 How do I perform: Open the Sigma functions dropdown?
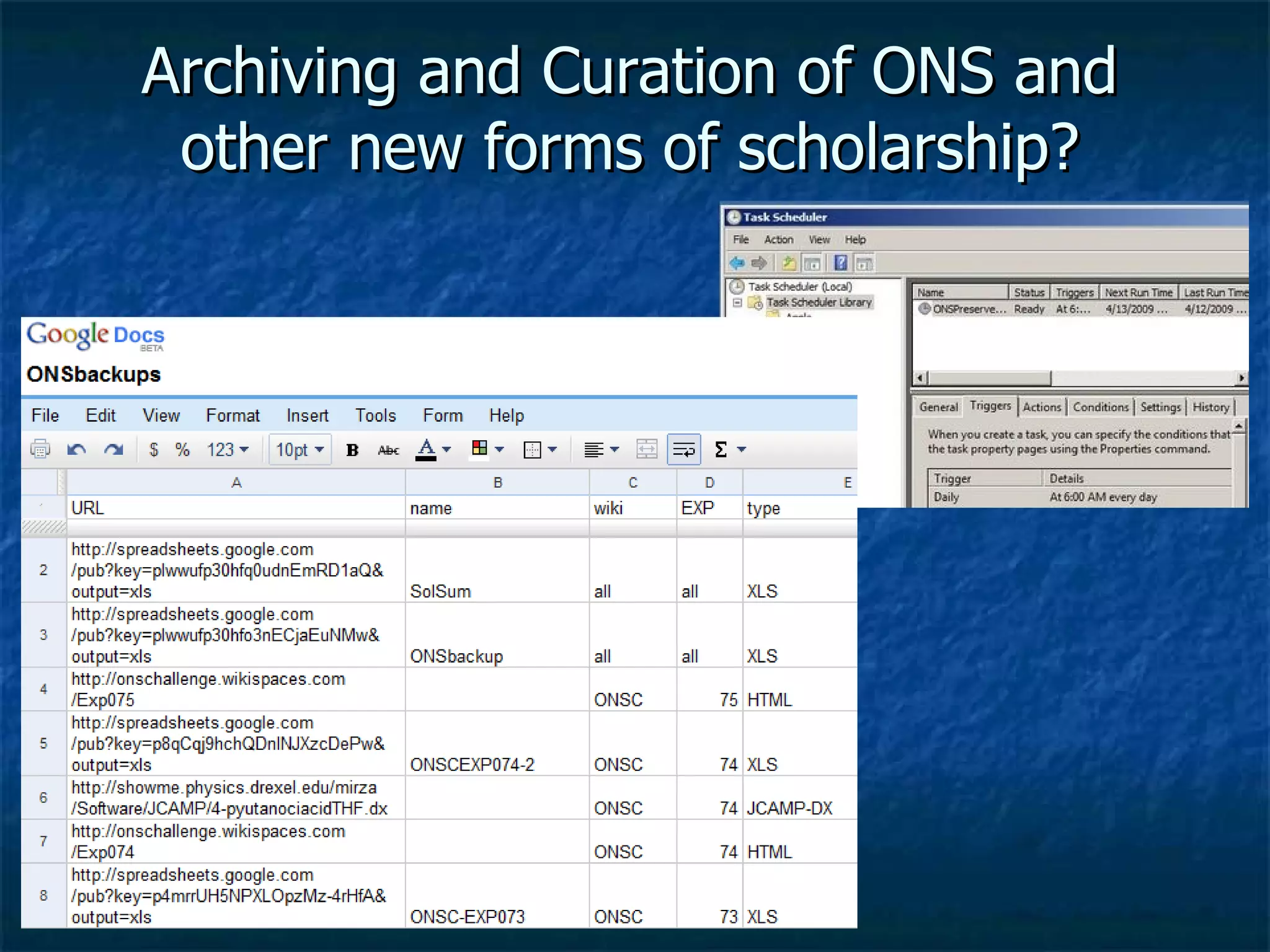[730, 449]
